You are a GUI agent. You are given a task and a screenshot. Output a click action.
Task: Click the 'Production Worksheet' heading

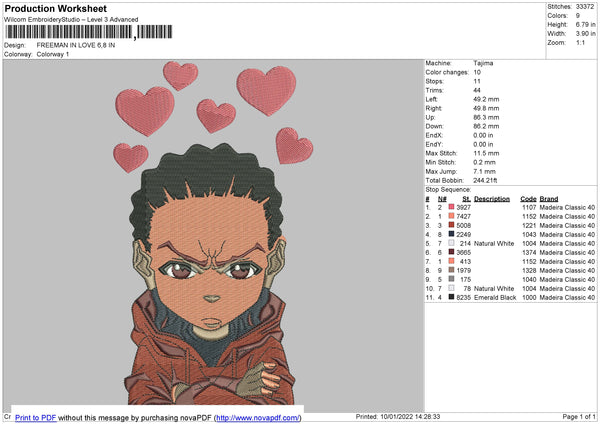tap(55, 8)
